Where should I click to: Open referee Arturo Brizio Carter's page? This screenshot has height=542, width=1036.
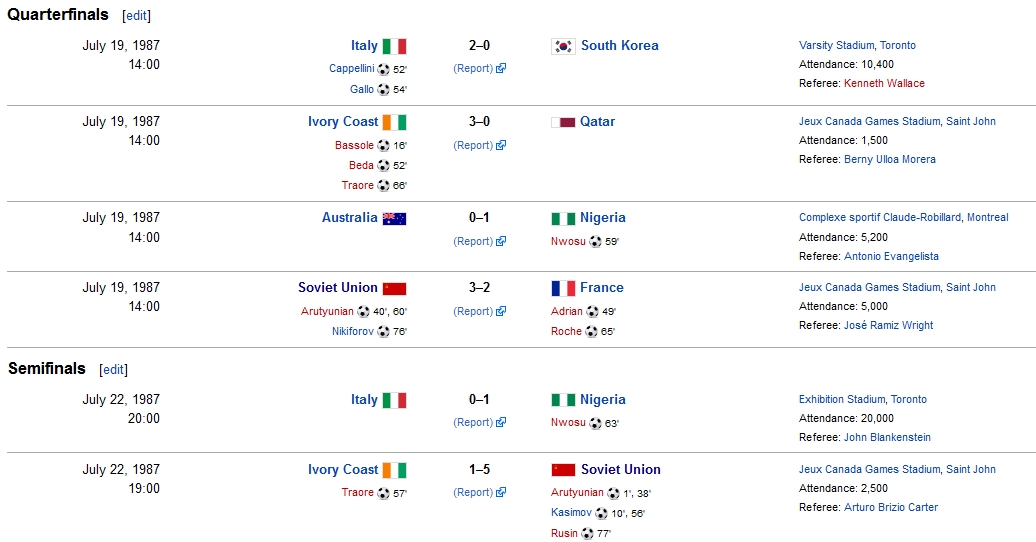891,508
